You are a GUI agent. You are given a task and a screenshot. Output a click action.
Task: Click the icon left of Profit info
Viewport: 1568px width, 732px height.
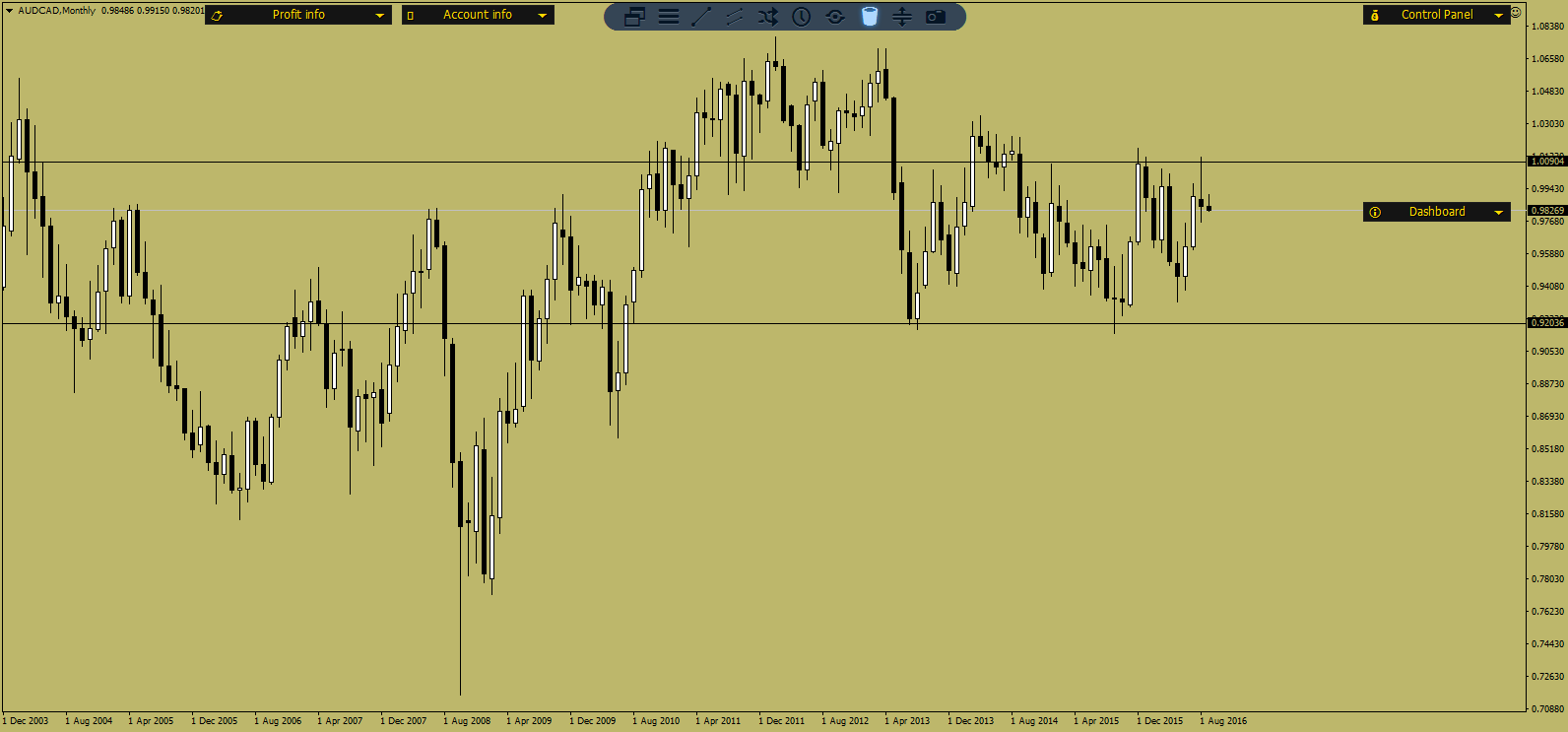[217, 16]
